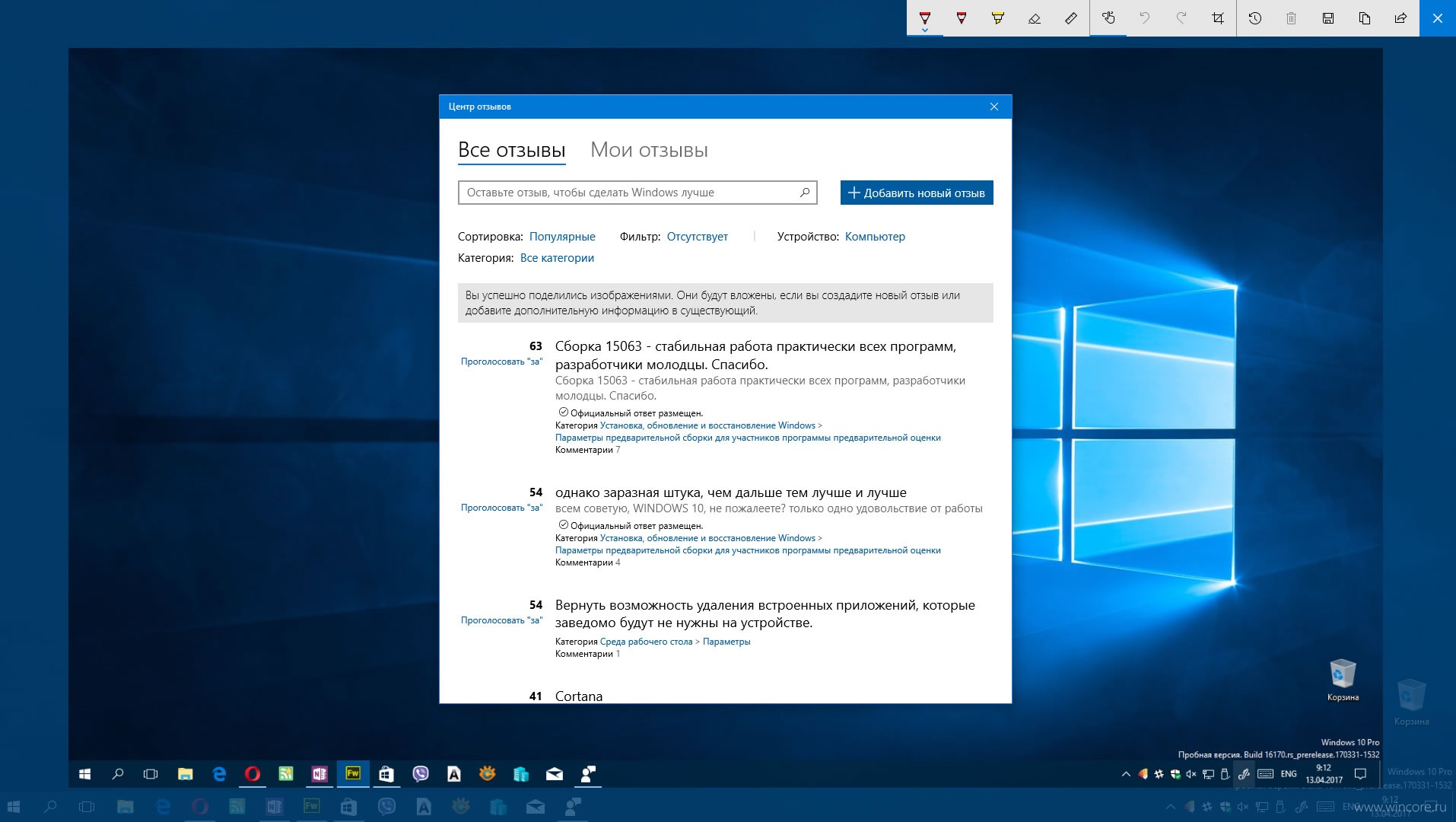Open Opera browser on bright taskbar

coord(253,774)
